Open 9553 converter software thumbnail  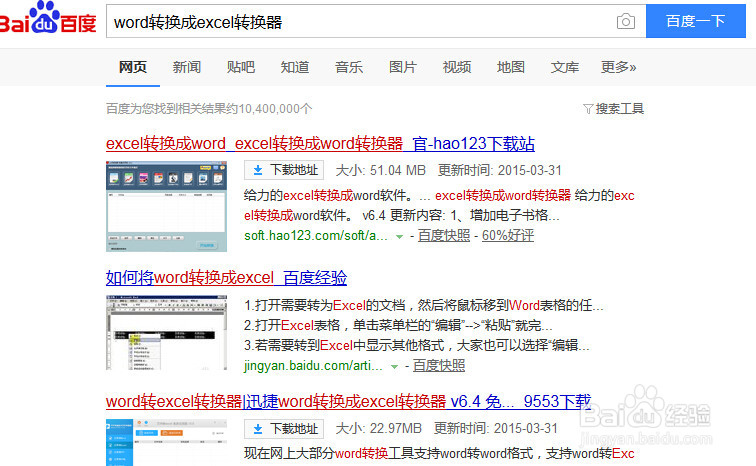coord(166,442)
